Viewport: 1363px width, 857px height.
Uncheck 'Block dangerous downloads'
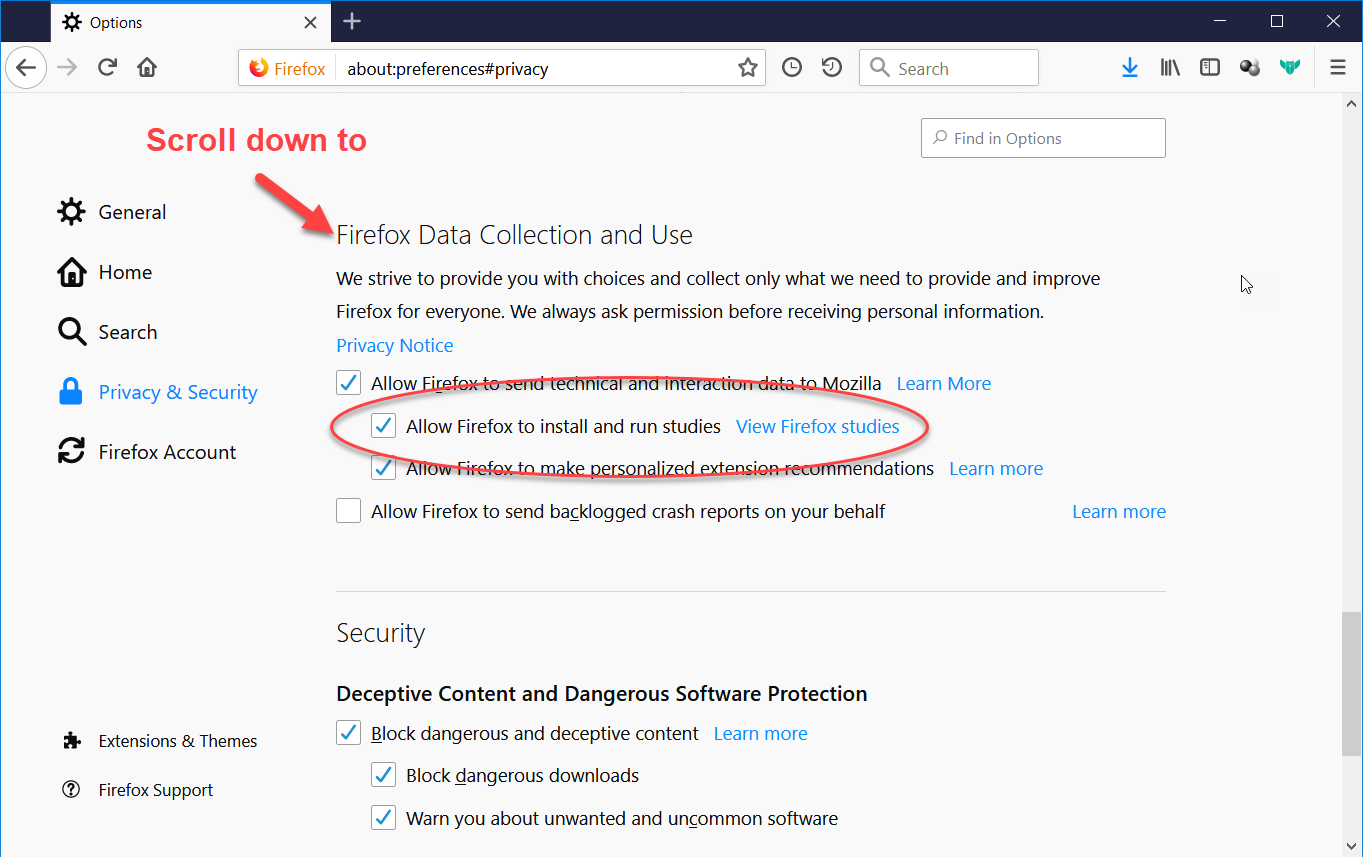pyautogui.click(x=383, y=774)
